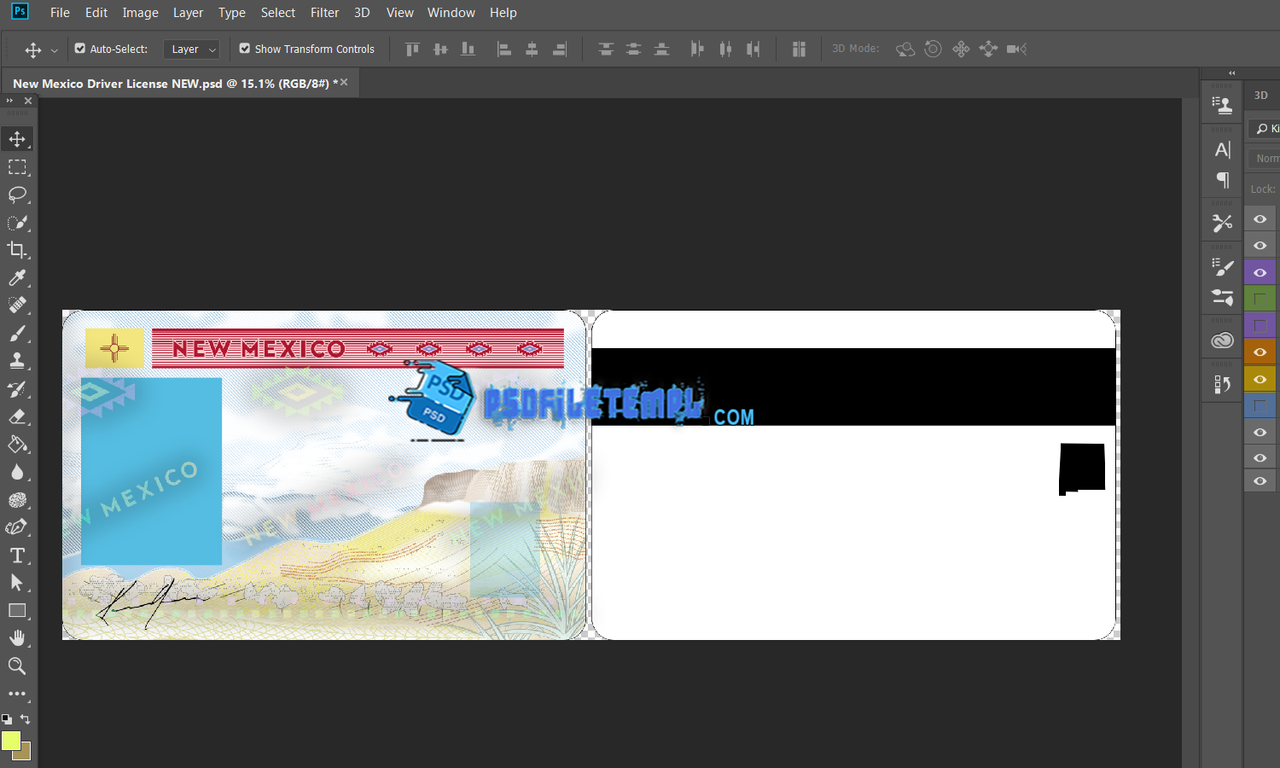Show the hidden green-labeled layer
Screen dimensions: 1280x768
[1260, 299]
